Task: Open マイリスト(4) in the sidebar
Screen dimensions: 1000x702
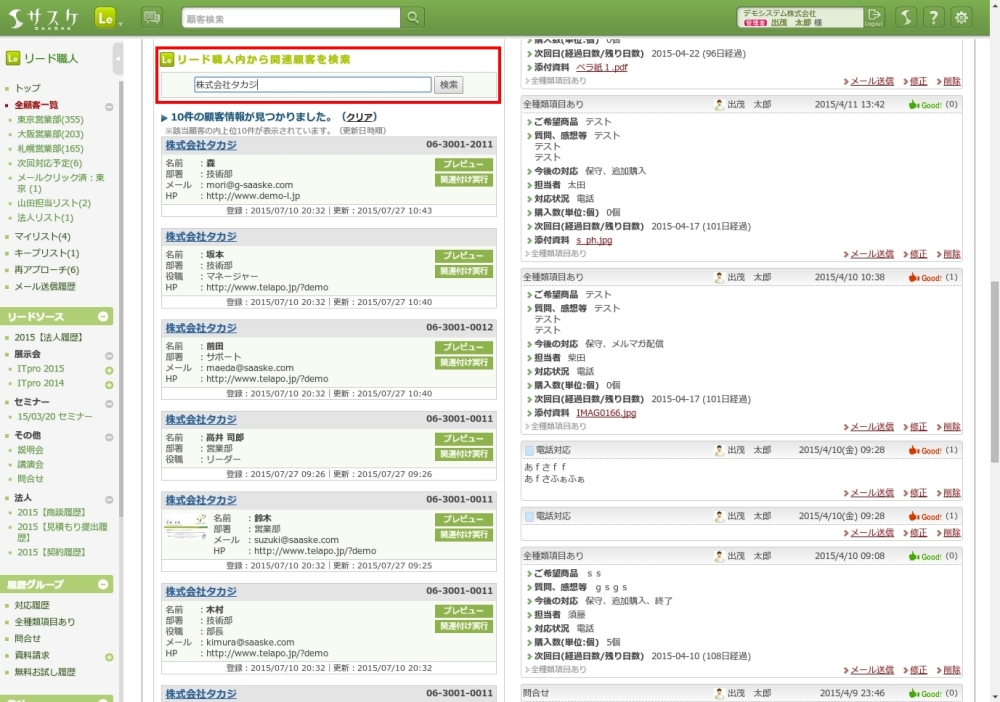Action: coord(42,237)
